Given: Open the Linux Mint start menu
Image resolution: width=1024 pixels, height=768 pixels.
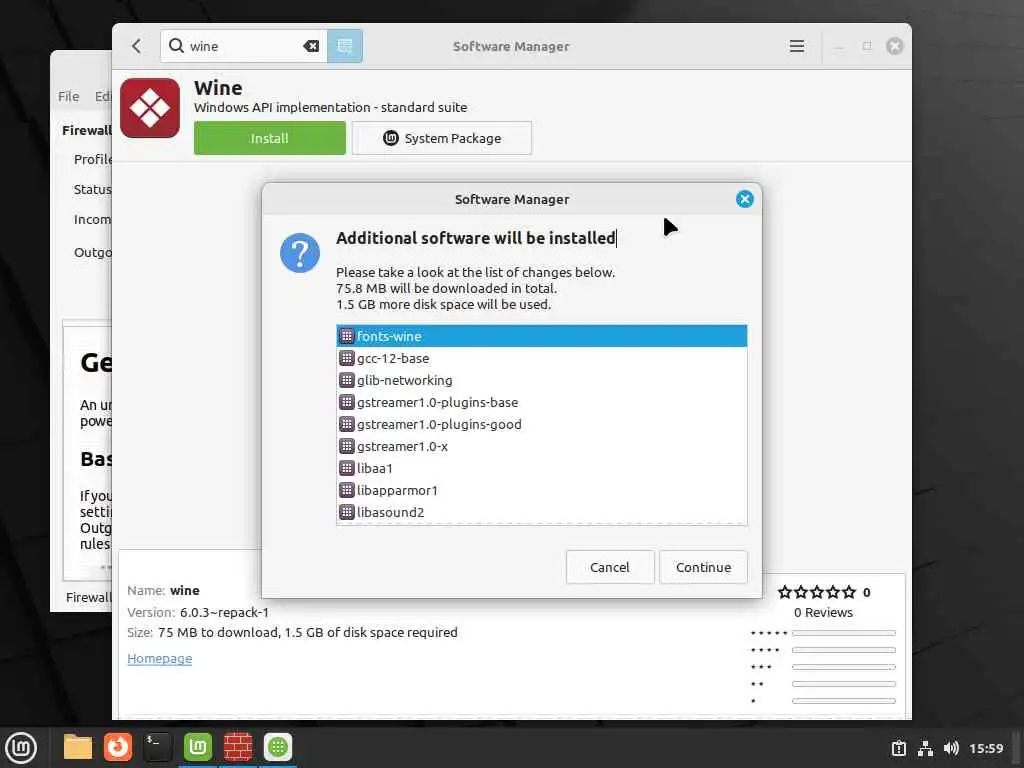Looking at the screenshot, I should tap(21, 747).
